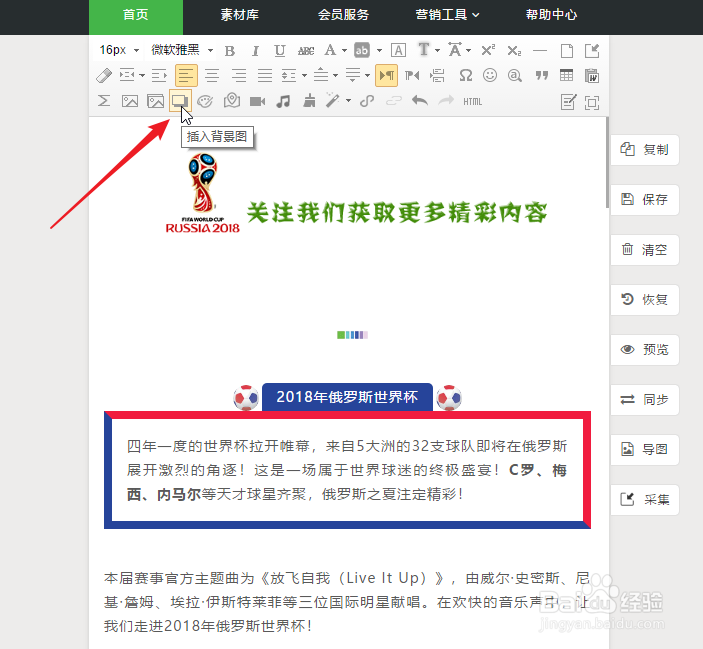Click the editor vertical scrollbar
This screenshot has width=703, height=649.
point(607,162)
